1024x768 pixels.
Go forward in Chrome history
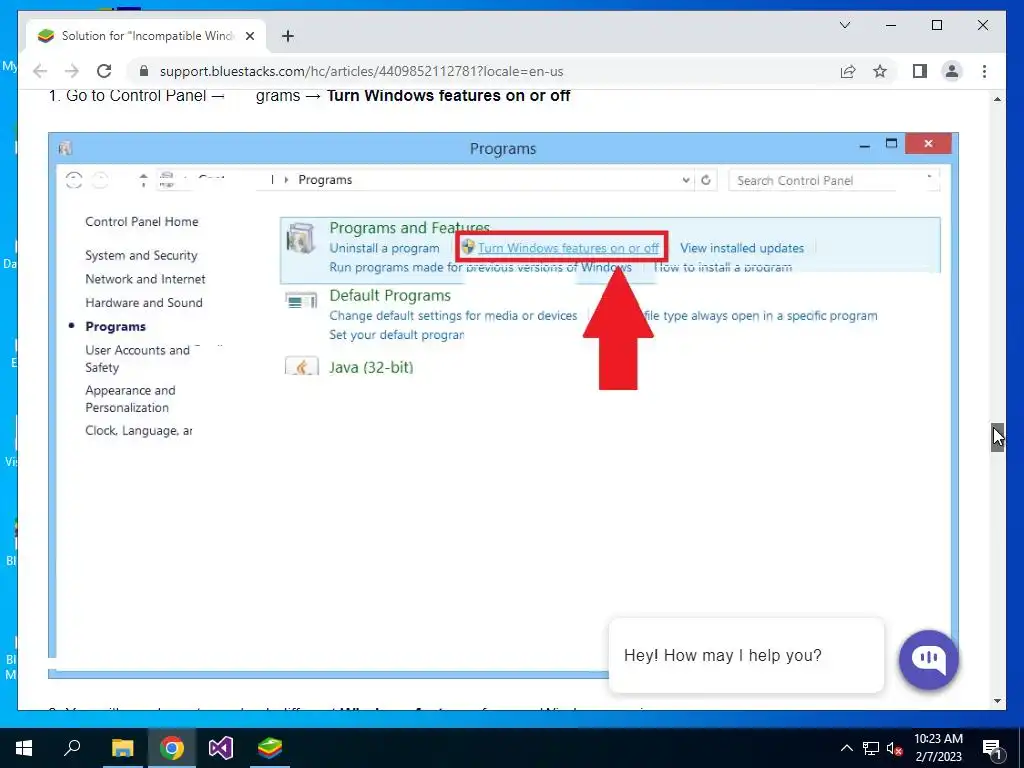coord(72,71)
